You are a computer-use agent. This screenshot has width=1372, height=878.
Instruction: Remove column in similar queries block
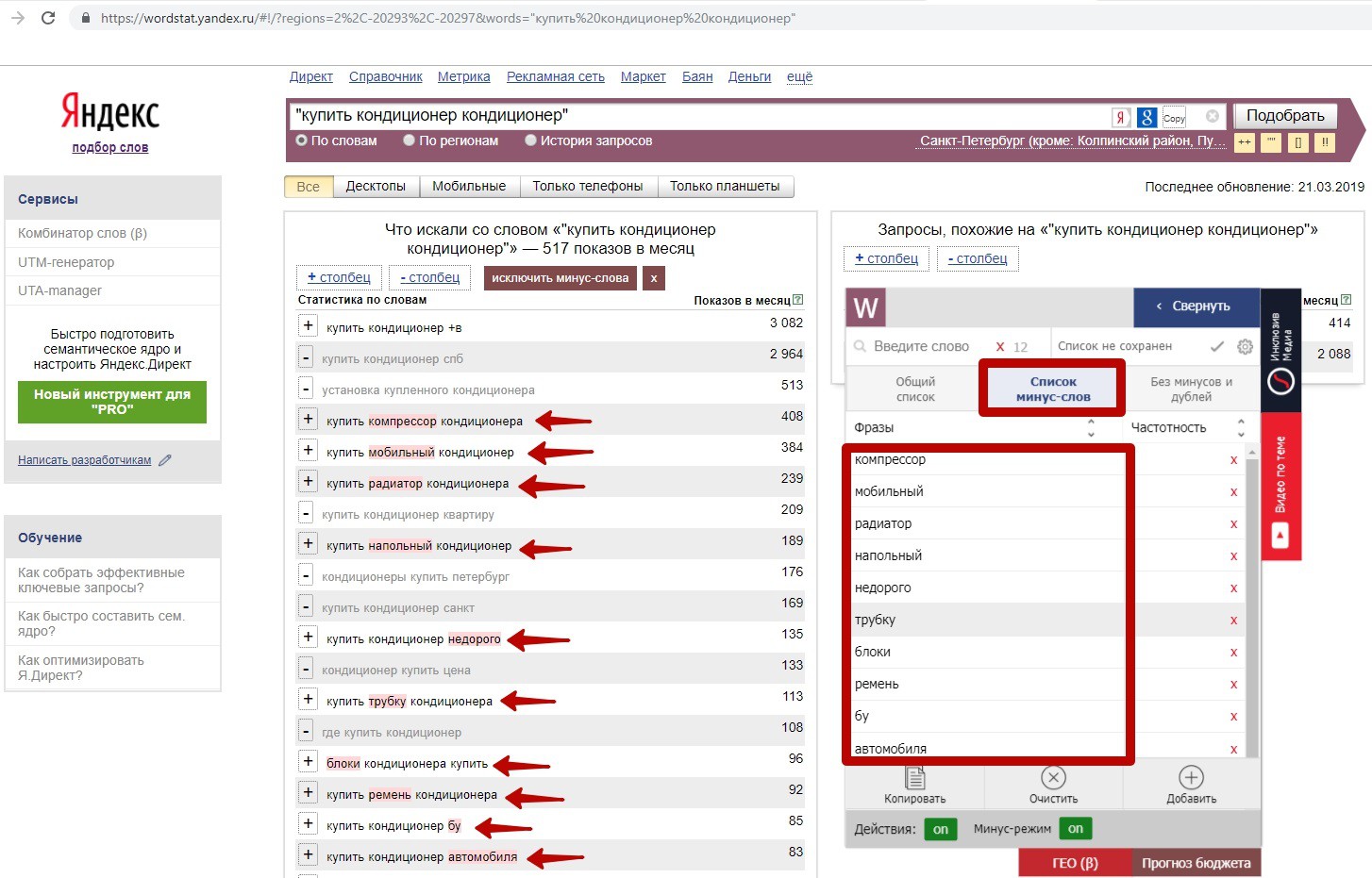[978, 258]
